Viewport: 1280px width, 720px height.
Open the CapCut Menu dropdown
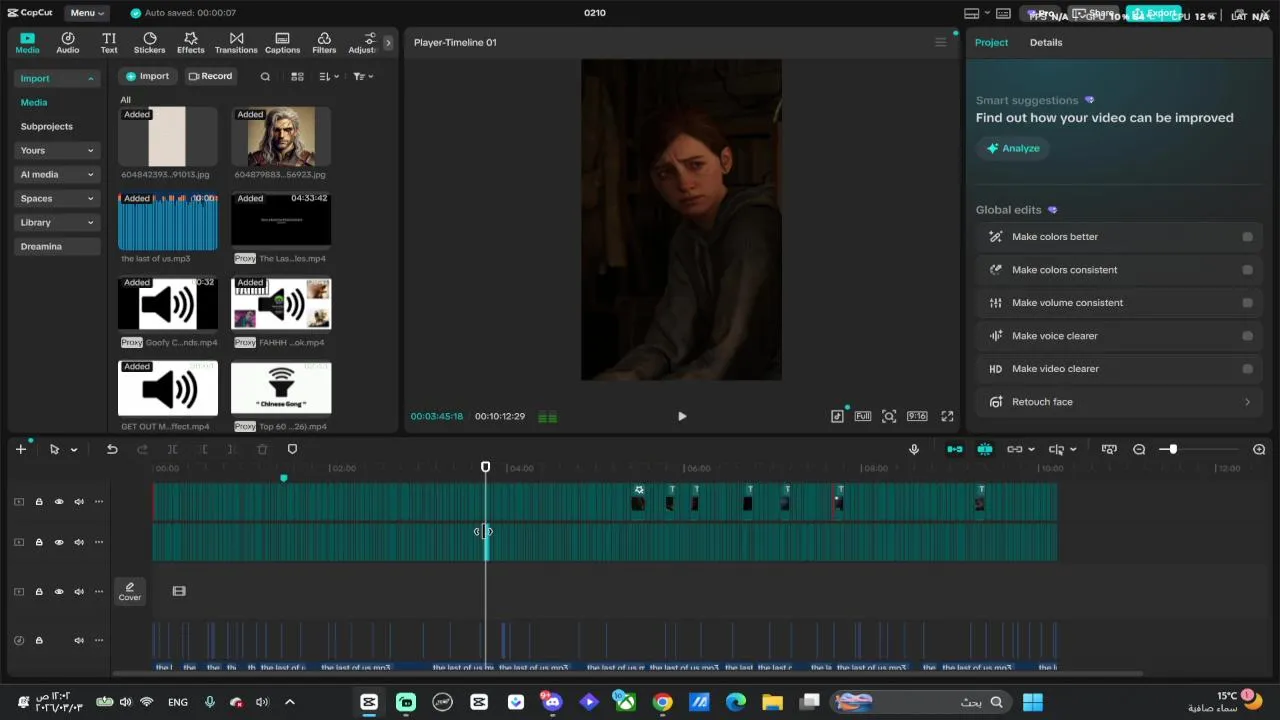click(87, 13)
